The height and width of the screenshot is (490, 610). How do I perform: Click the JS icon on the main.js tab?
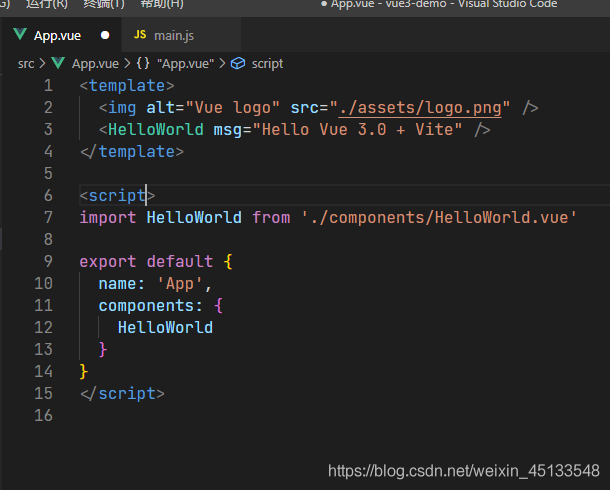click(x=139, y=35)
